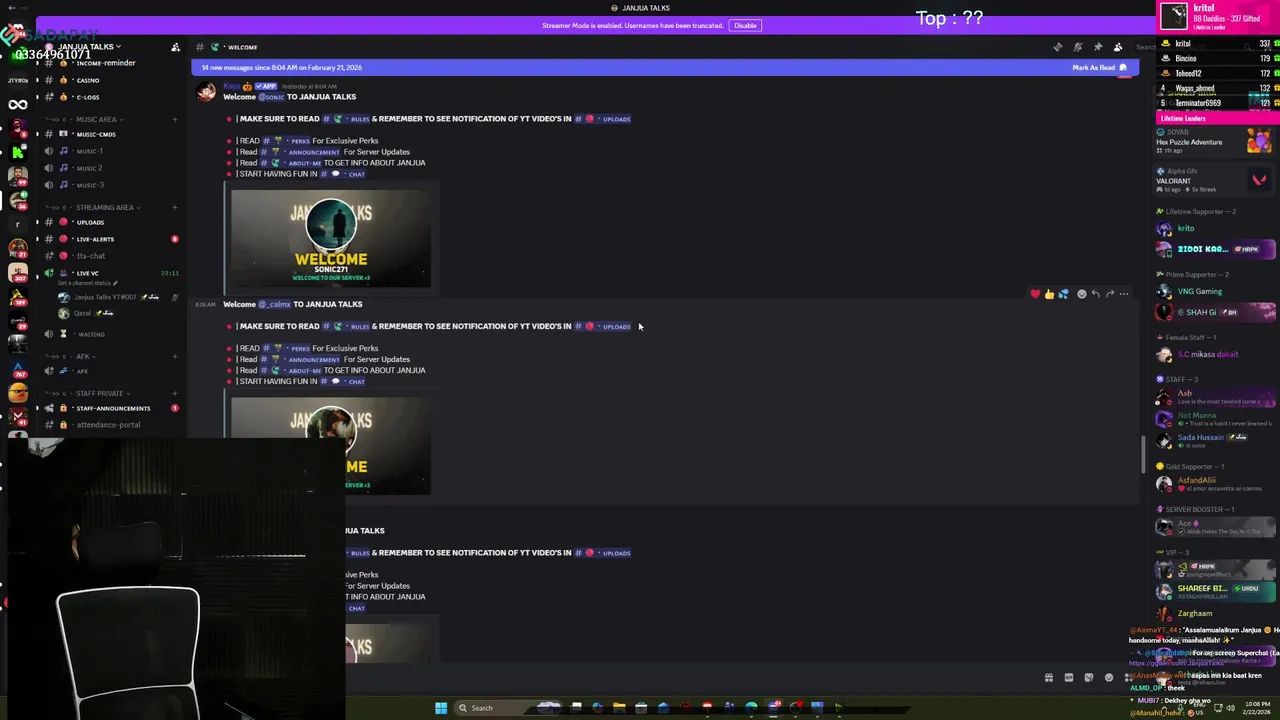Viewport: 1280px width, 720px height.
Task: Open pinned messages icon
Action: coord(1098,47)
